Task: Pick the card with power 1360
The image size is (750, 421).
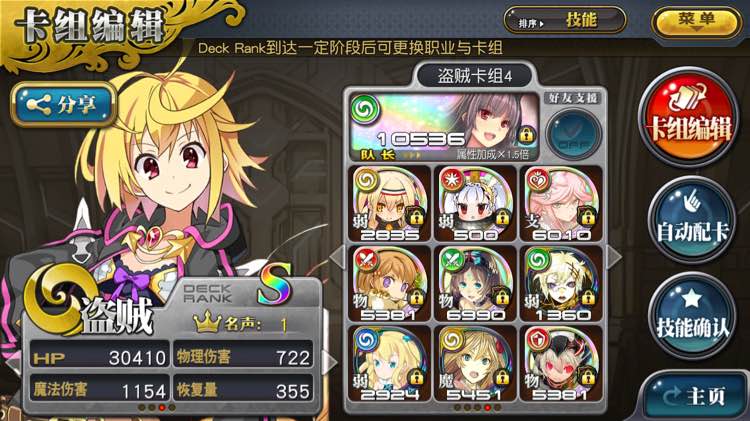Action: click(x=561, y=283)
